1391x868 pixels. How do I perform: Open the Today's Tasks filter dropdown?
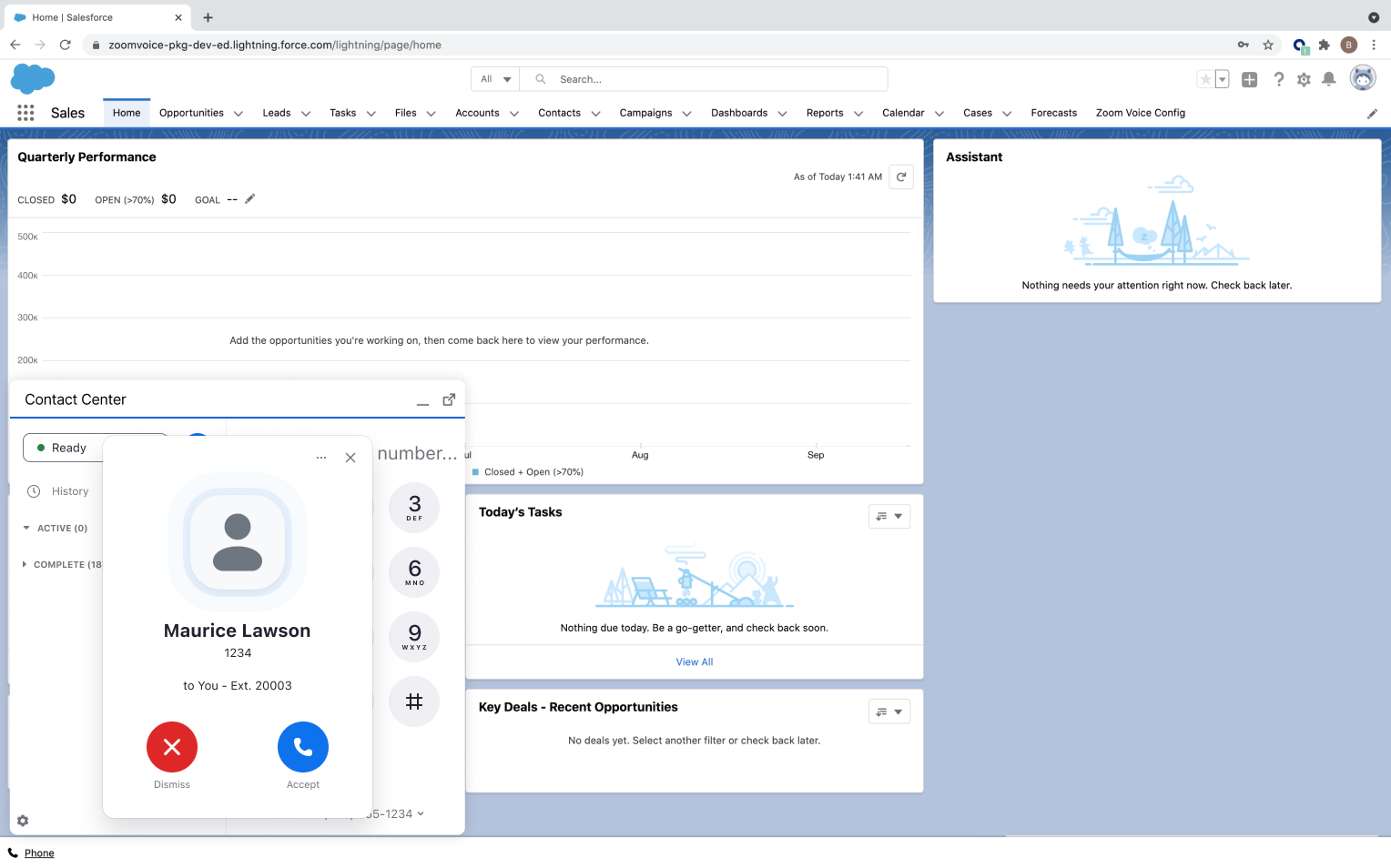[x=888, y=517]
